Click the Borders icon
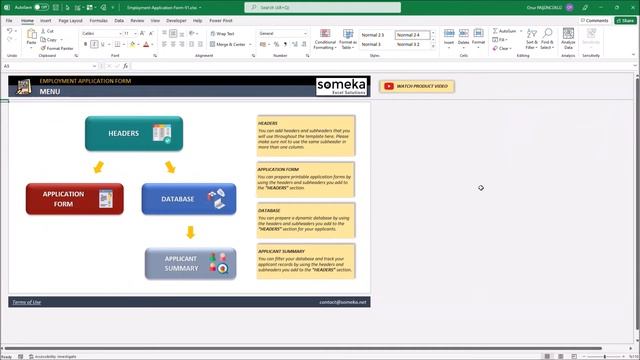This screenshot has width=640, height=360. click(118, 44)
